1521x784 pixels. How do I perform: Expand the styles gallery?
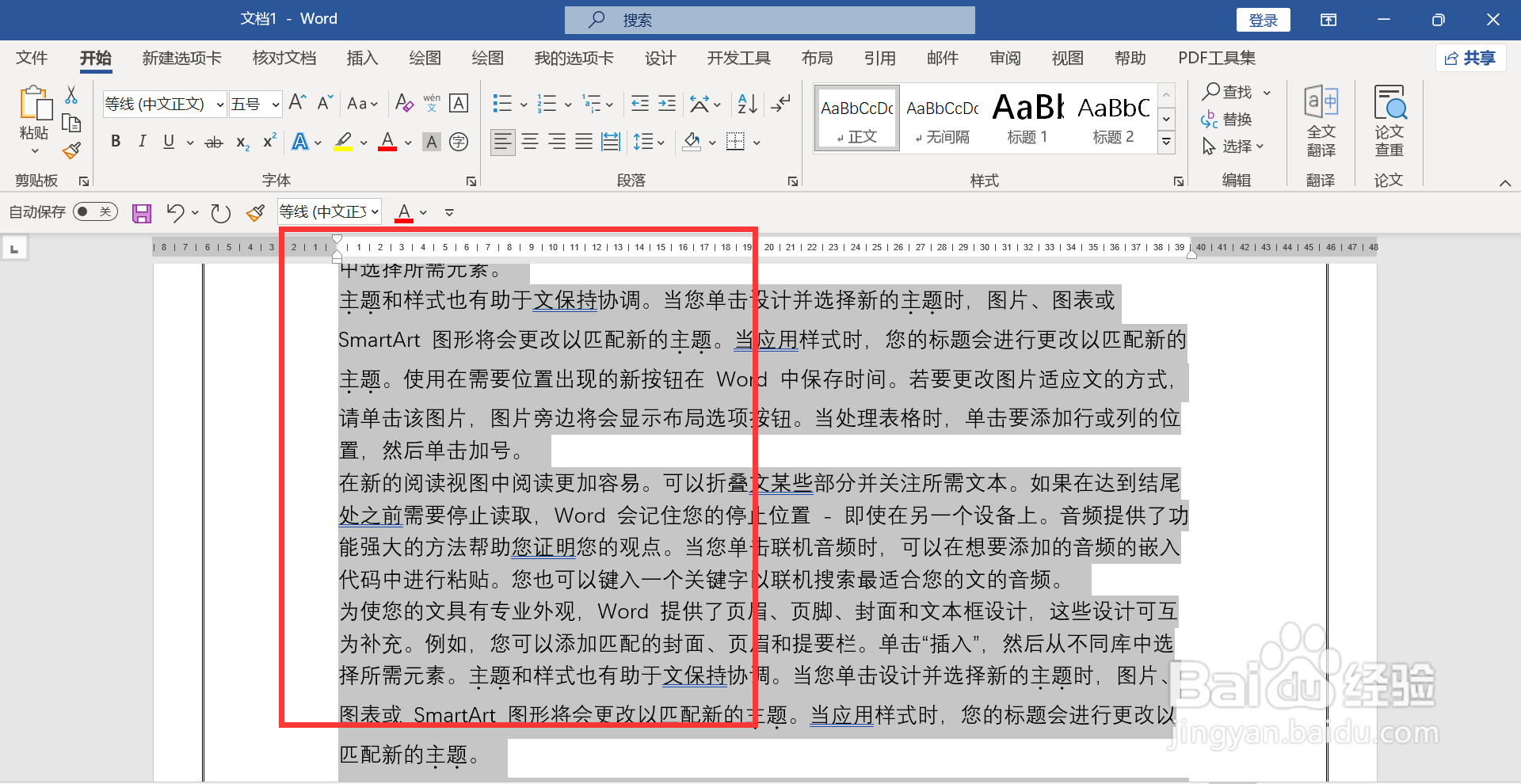(x=1166, y=143)
